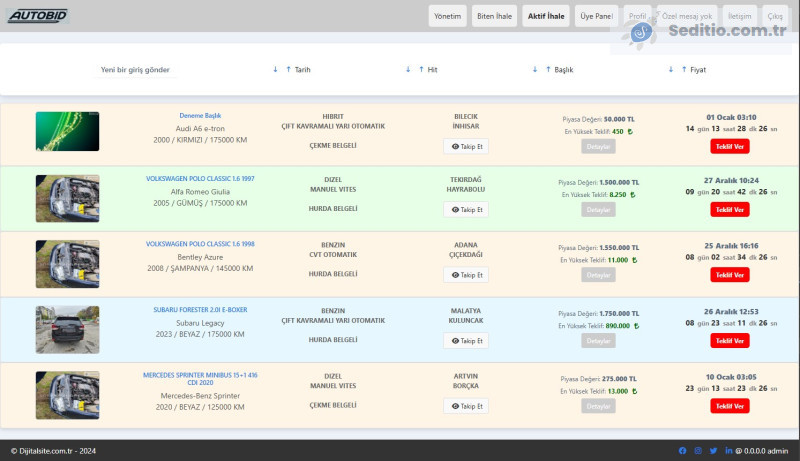Click the Yeni bir giriş gönder field

click(x=137, y=70)
